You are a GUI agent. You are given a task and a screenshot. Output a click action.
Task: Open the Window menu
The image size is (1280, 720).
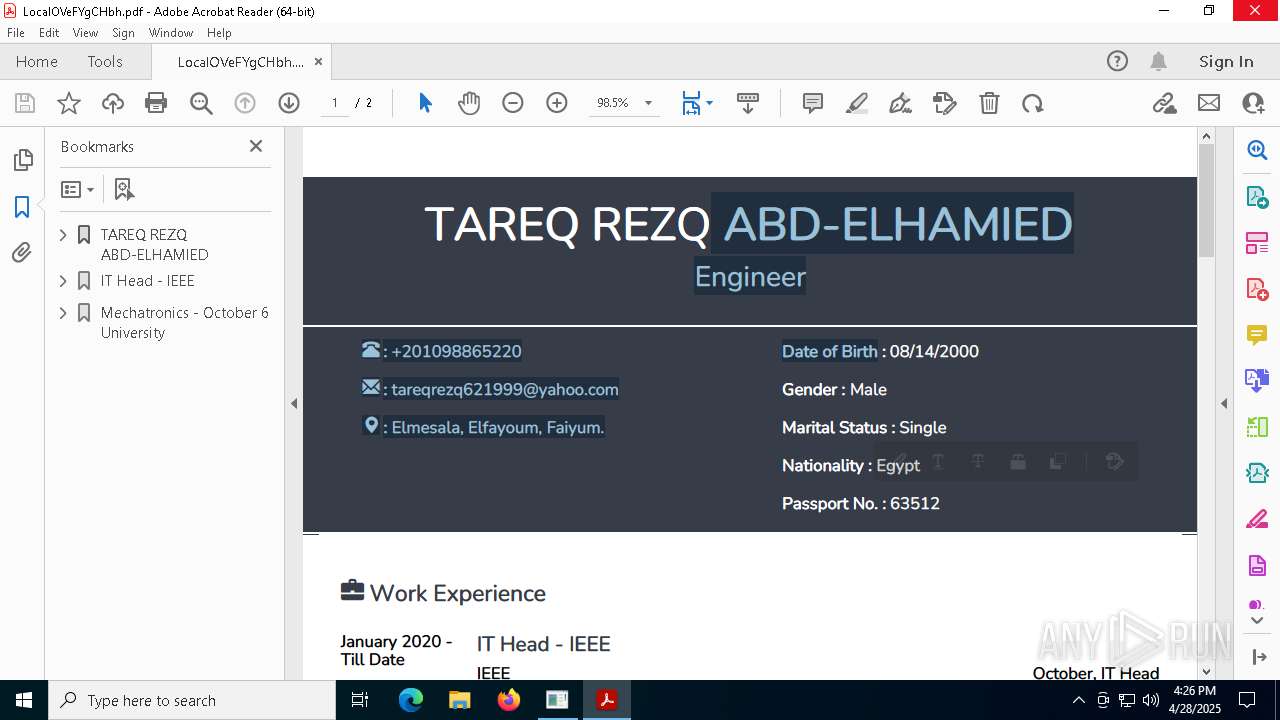pyautogui.click(x=171, y=33)
